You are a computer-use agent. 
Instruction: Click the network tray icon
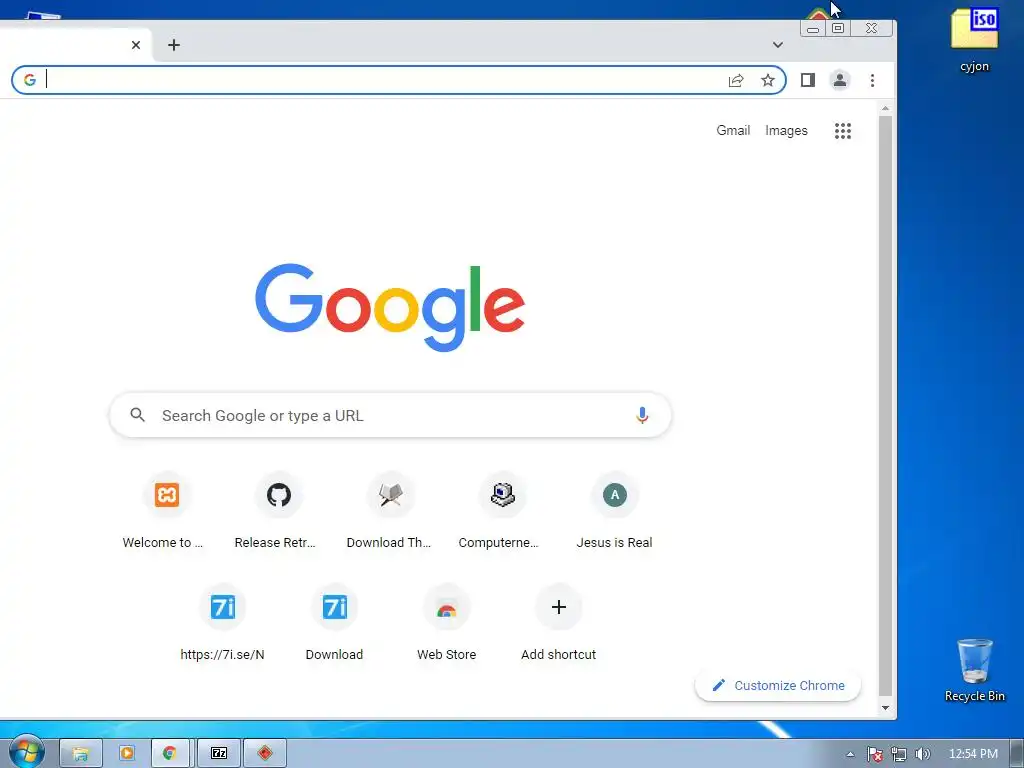[x=899, y=754]
